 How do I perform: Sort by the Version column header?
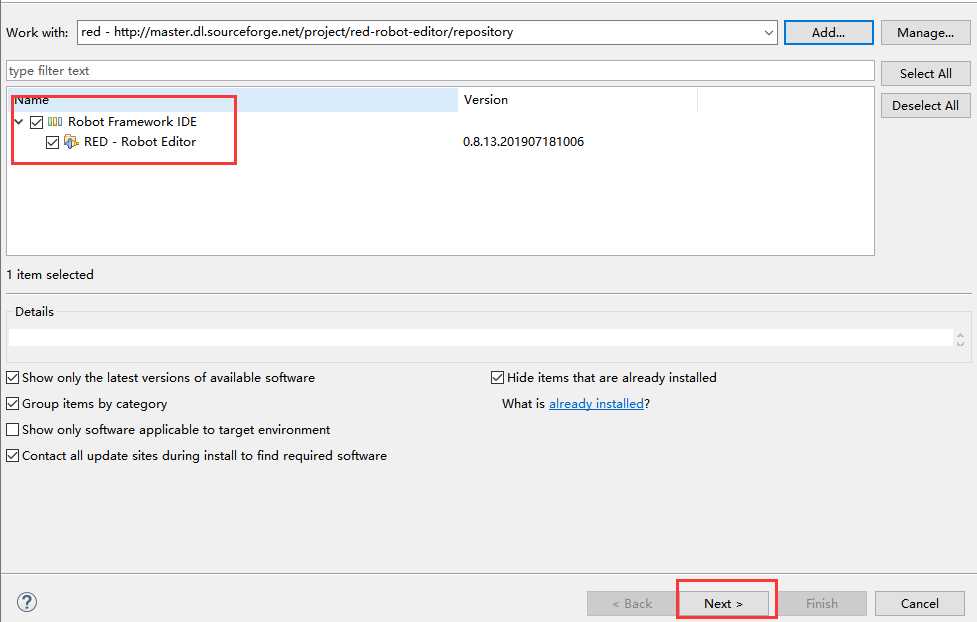coord(578,100)
